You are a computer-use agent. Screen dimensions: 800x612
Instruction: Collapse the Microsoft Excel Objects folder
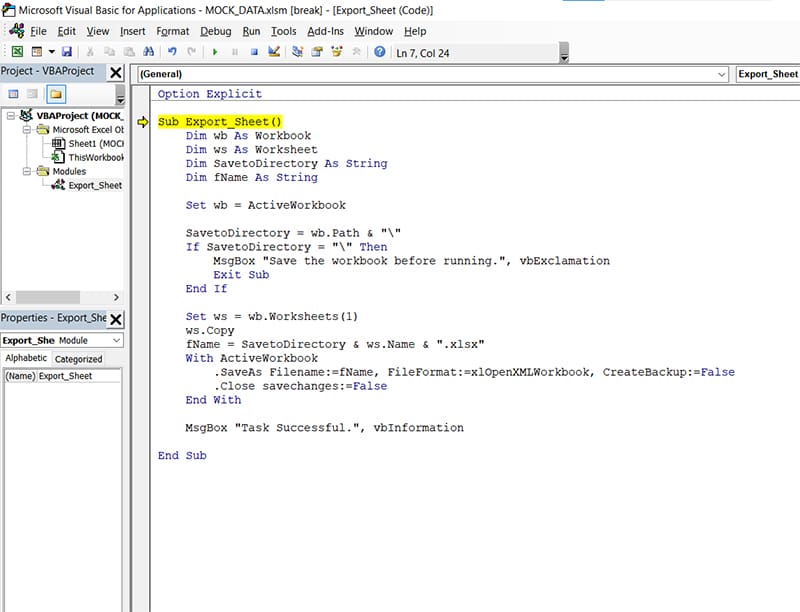[28, 129]
